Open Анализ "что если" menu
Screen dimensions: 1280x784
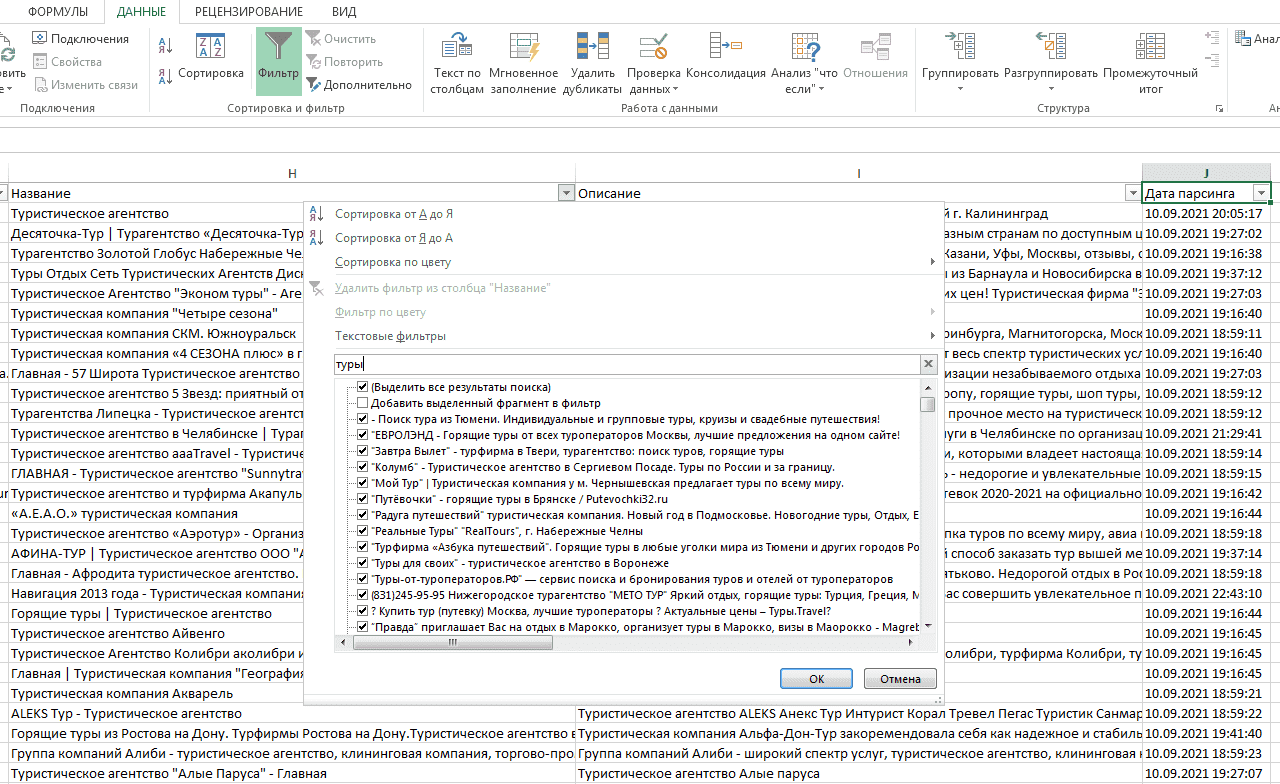coord(805,63)
